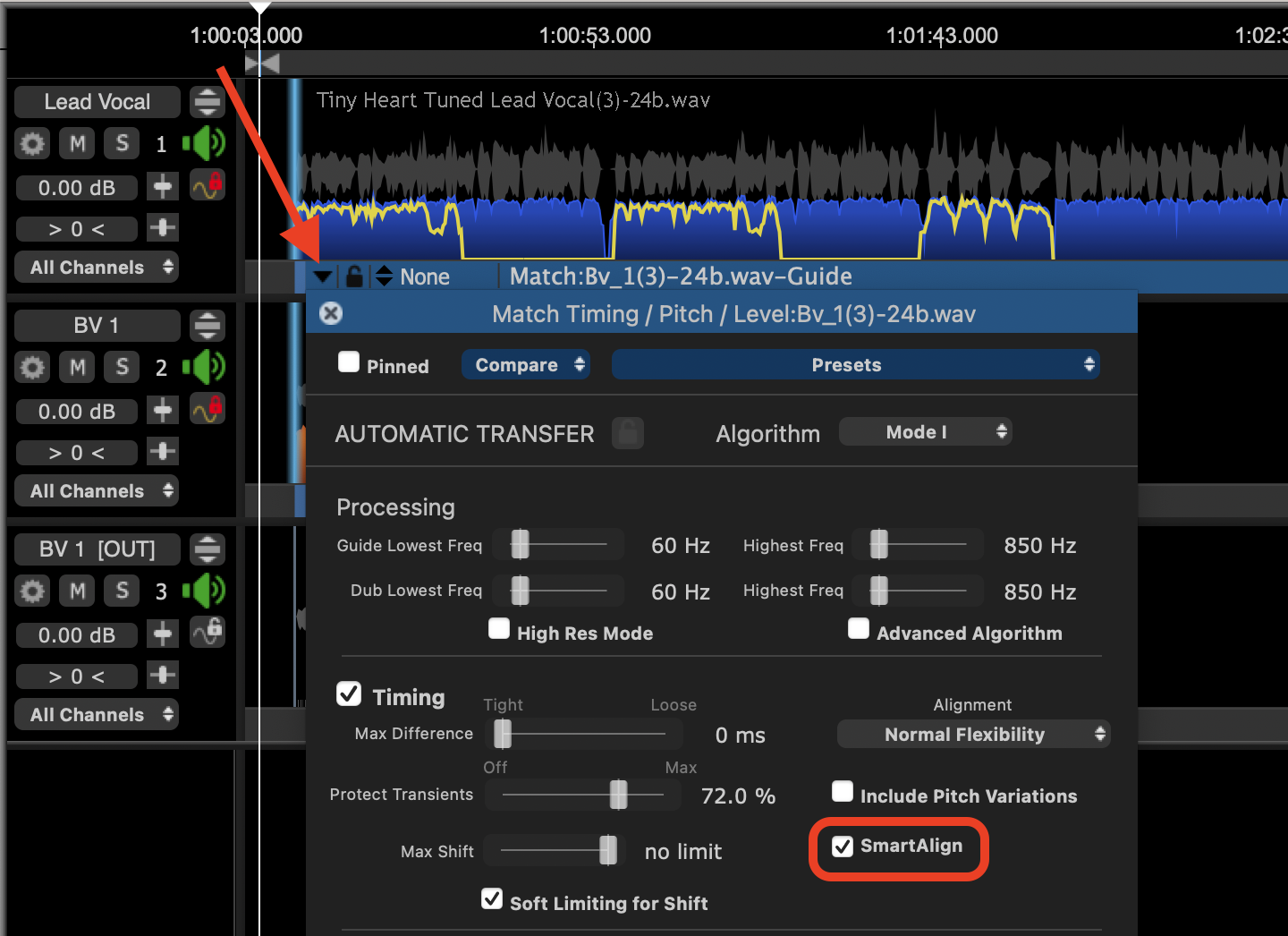Click the padlock icon in the process bar
The image size is (1288, 936).
click(354, 276)
